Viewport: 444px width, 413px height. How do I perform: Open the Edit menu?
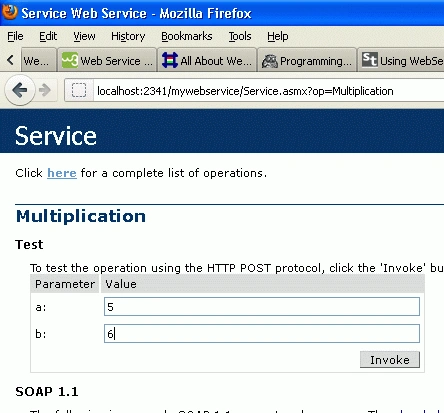point(48,36)
